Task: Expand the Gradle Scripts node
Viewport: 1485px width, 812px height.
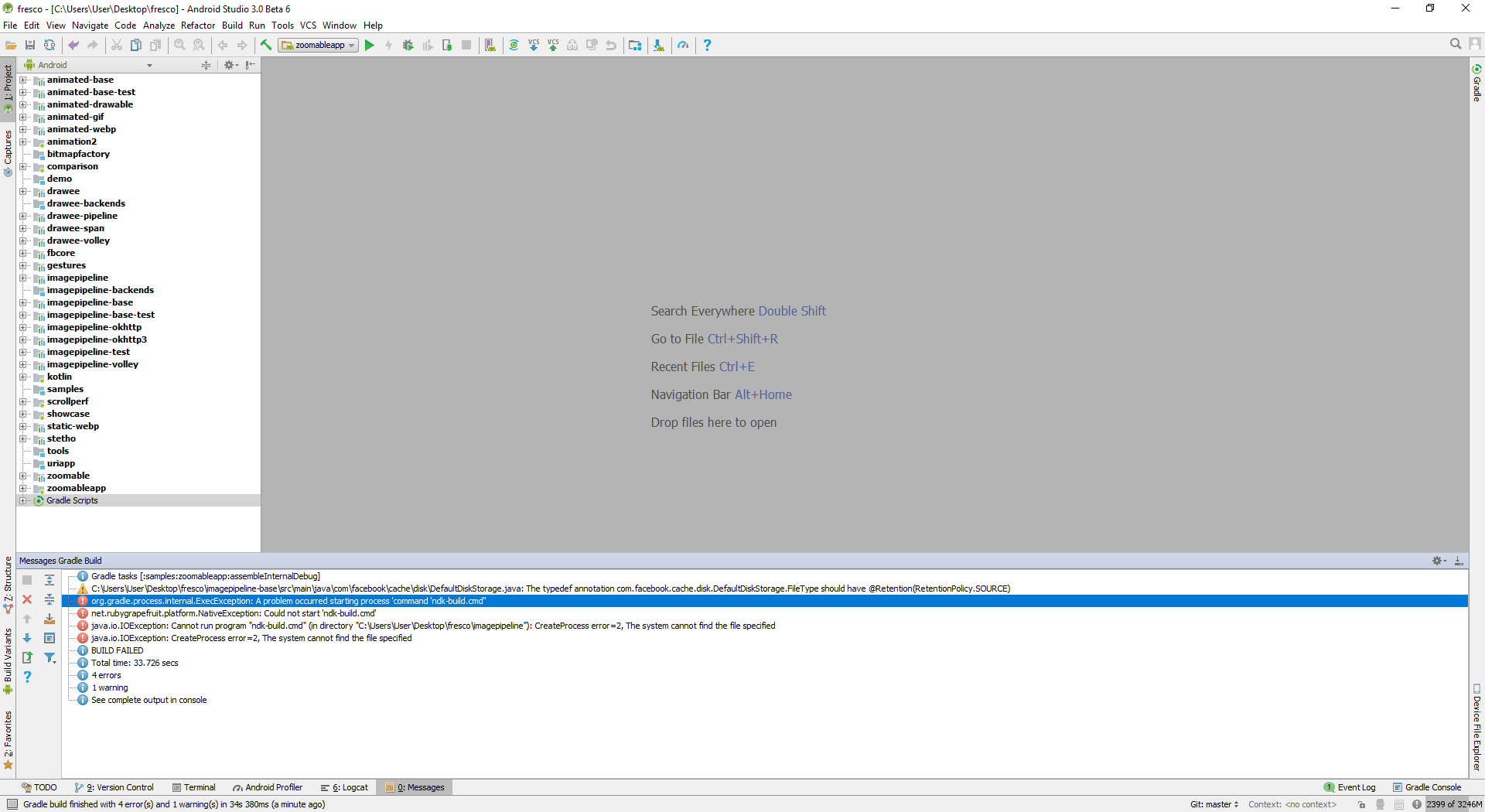Action: click(24, 500)
